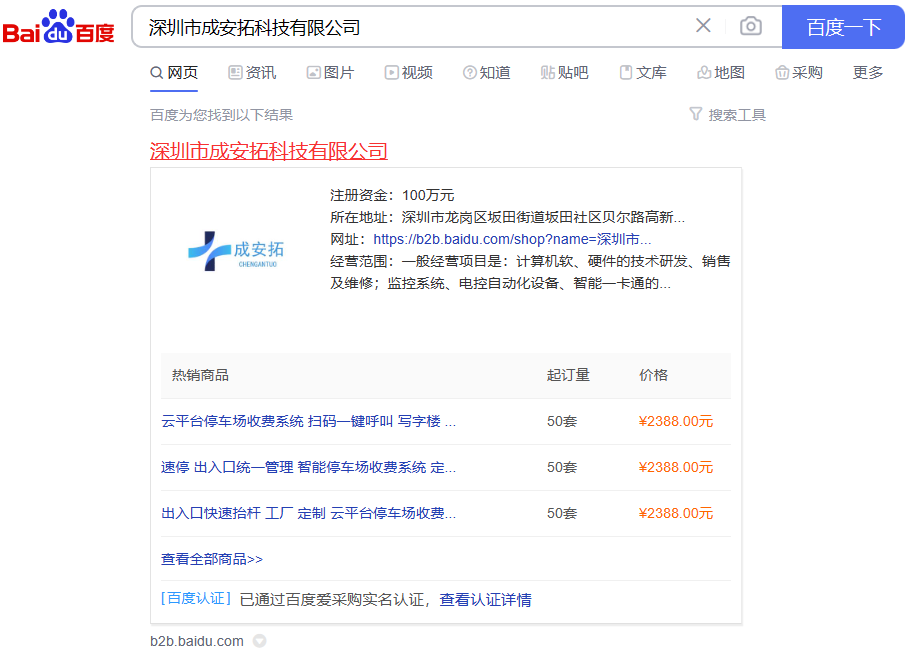Viewport: 909px width, 660px height.
Task: Expand the 更多 menu
Action: point(868,73)
